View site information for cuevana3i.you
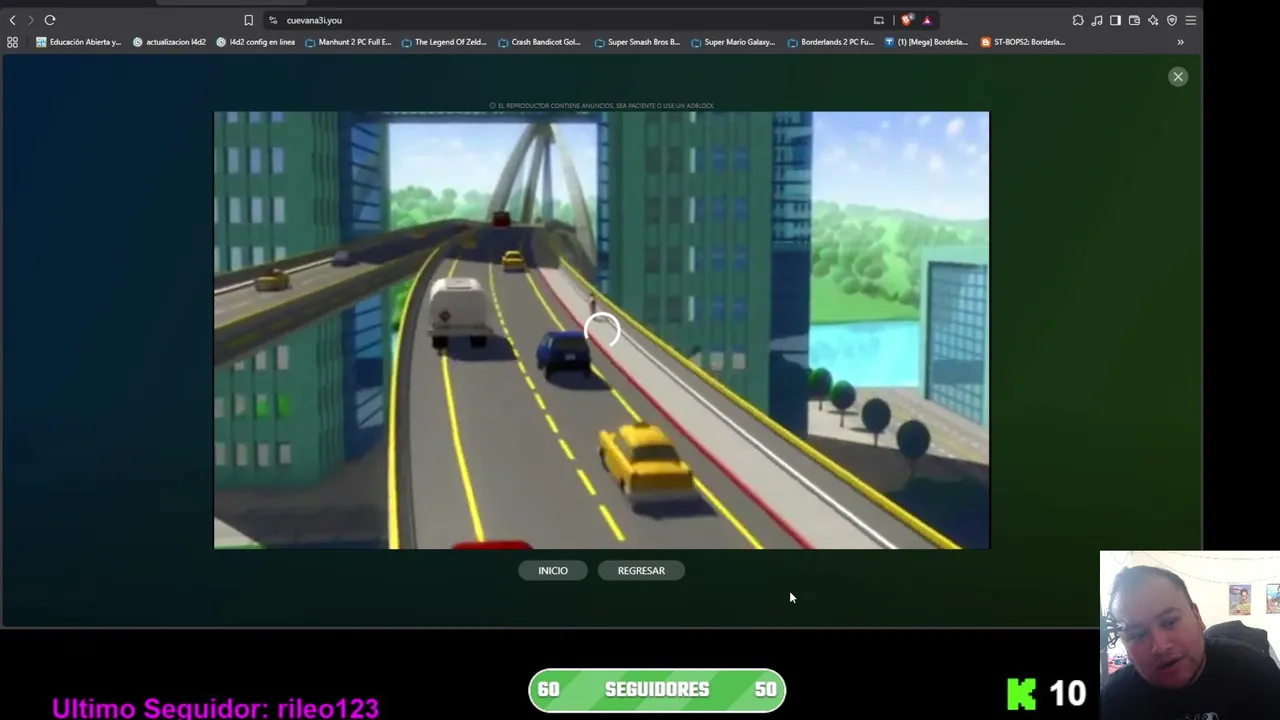 [x=273, y=20]
